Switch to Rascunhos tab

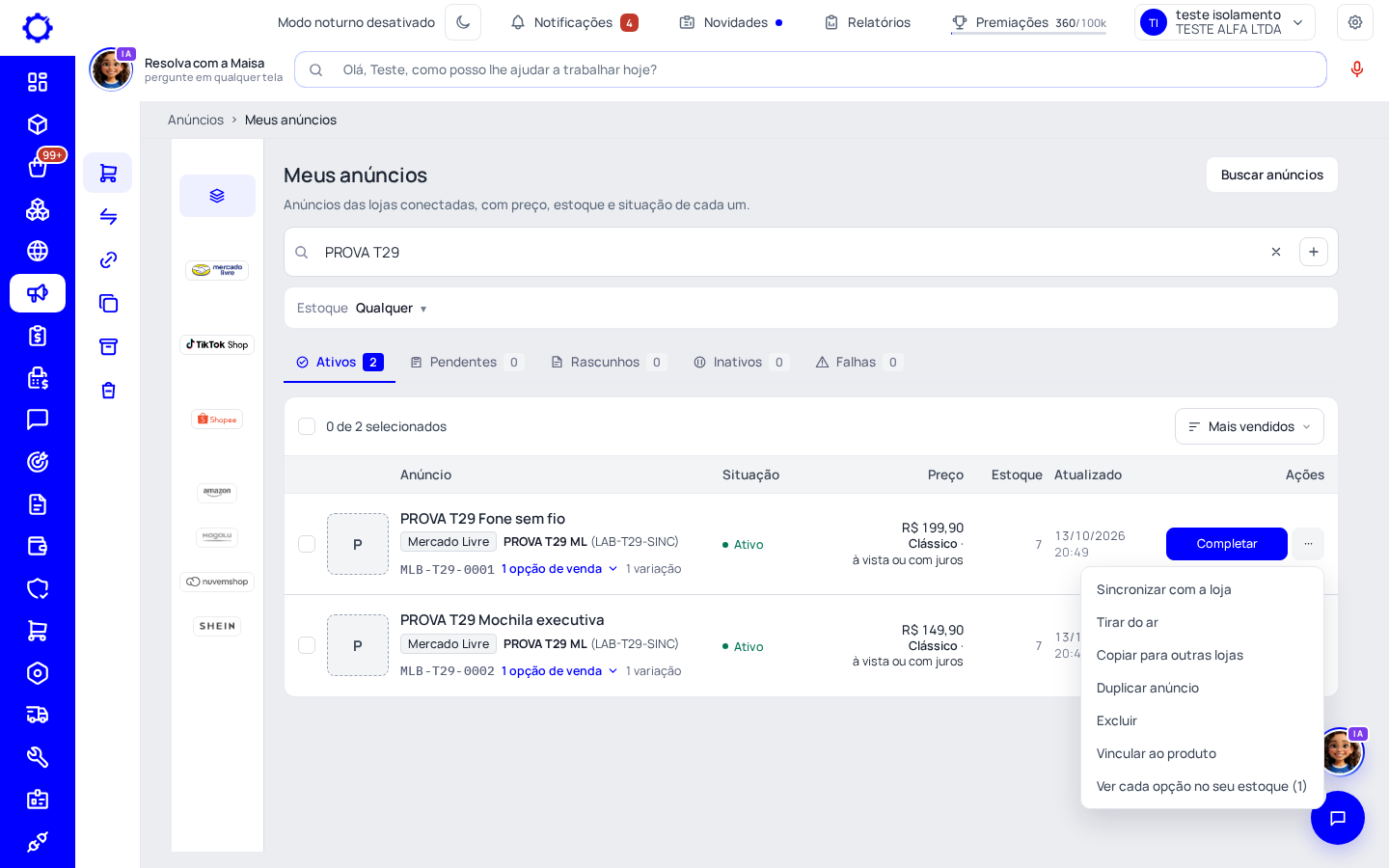607,362
